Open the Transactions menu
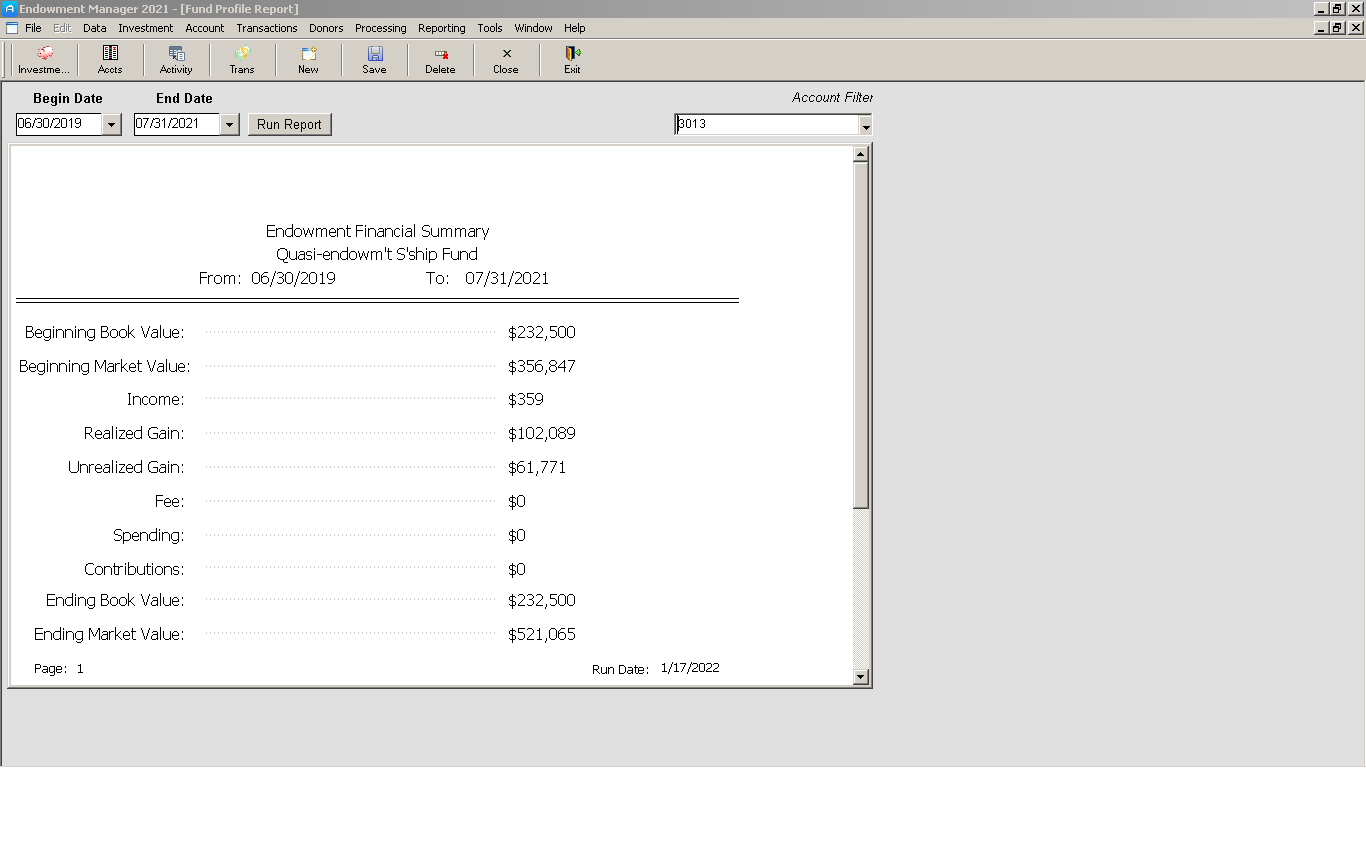The width and height of the screenshot is (1366, 850). (266, 28)
